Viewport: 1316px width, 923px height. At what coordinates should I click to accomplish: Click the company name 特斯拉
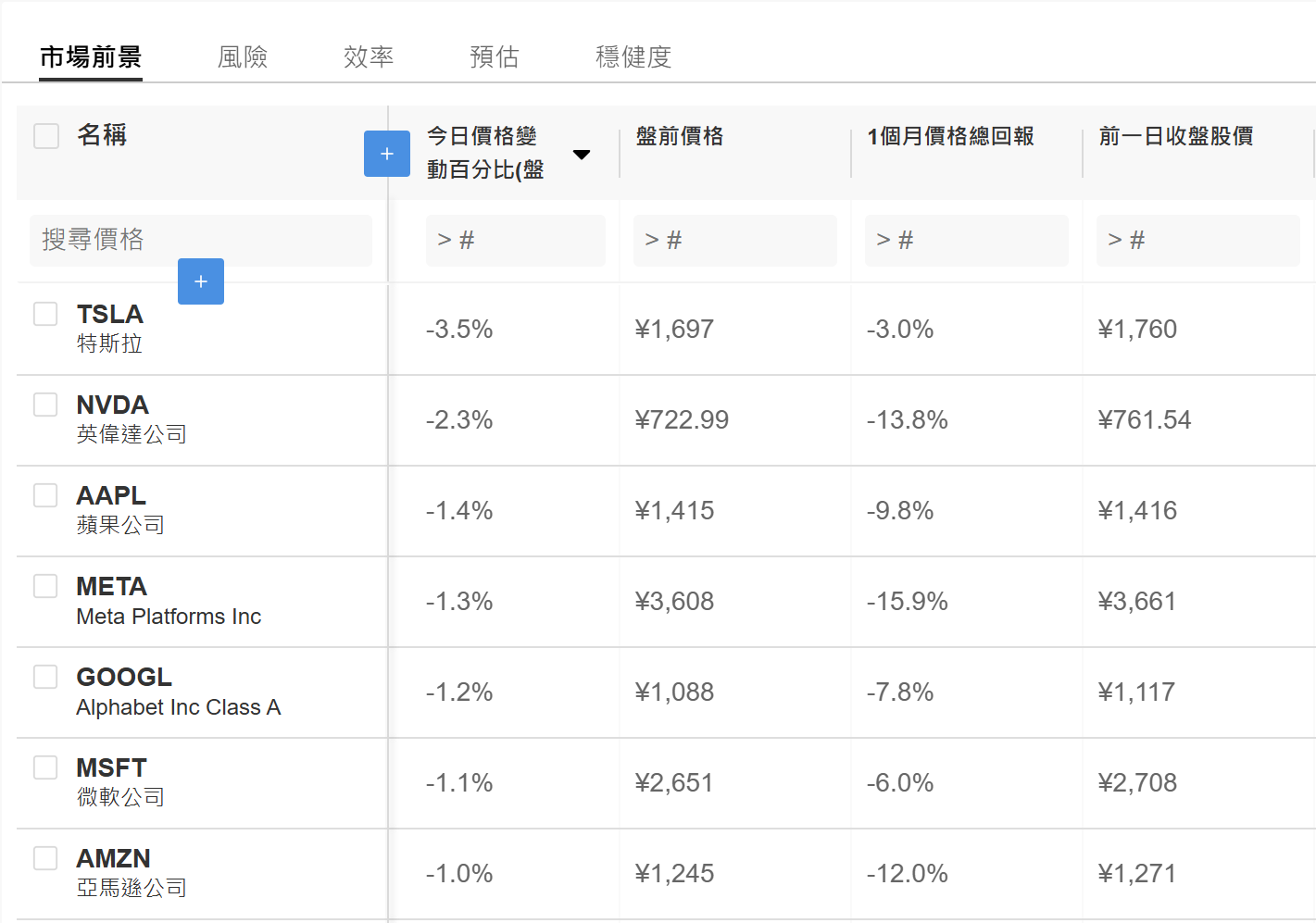(x=110, y=343)
